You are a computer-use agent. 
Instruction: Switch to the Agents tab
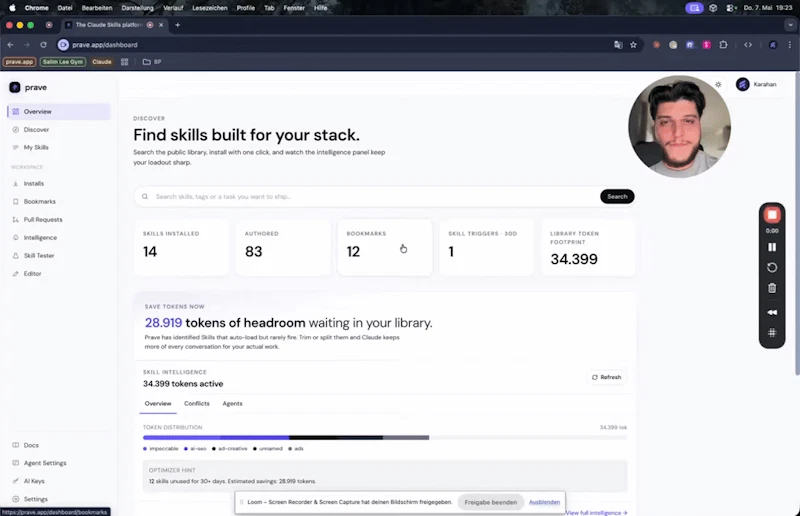click(232, 403)
